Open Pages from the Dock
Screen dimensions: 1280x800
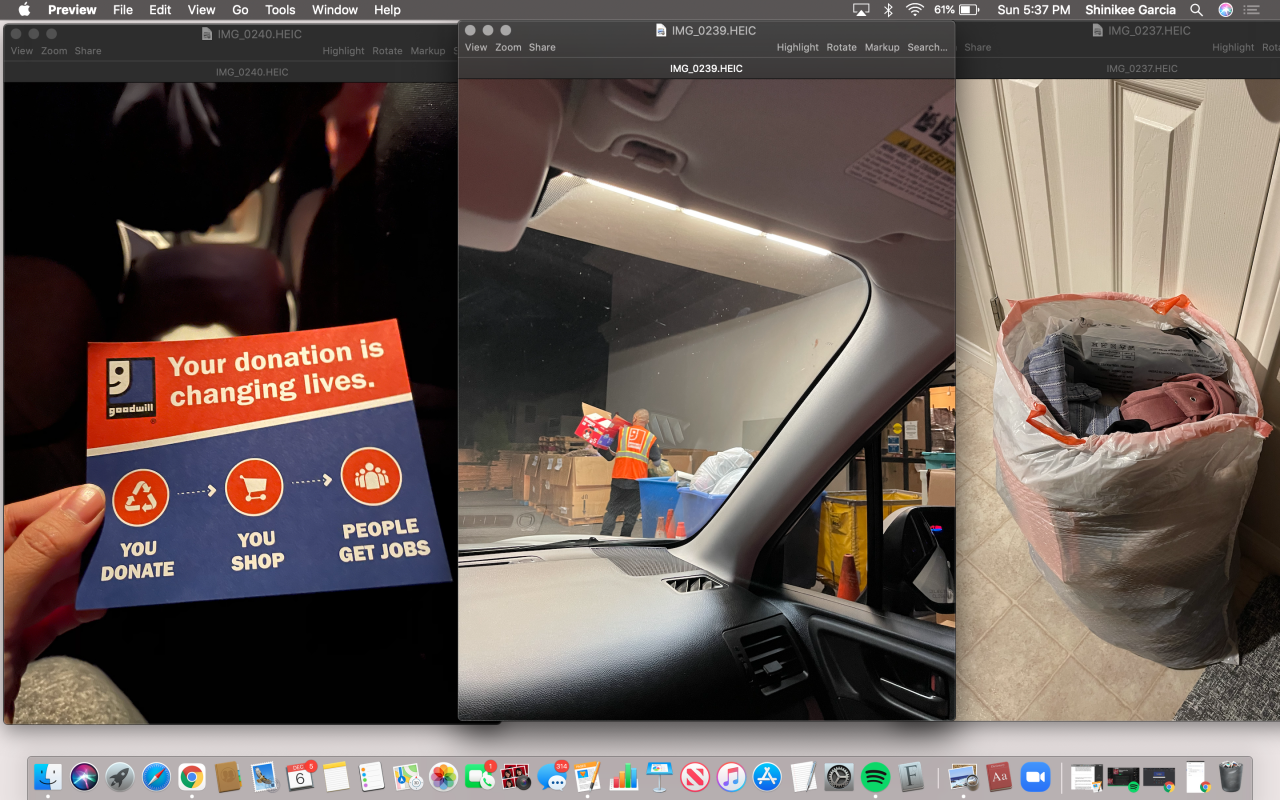[587, 776]
